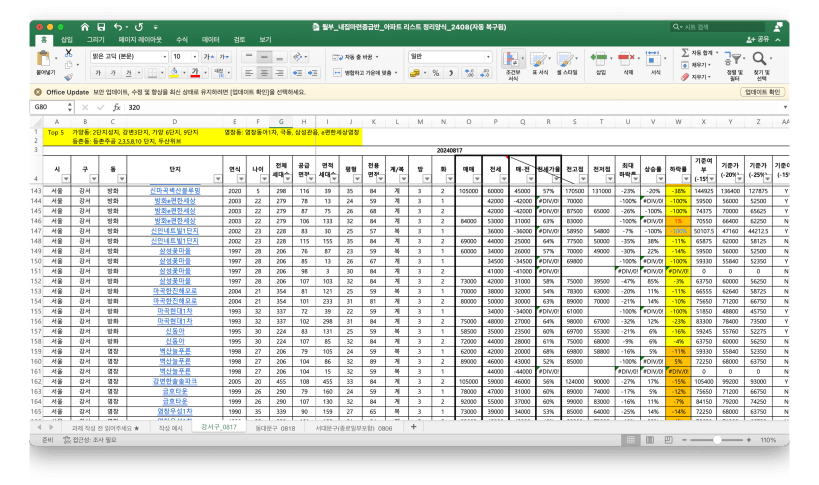Open Sort & Filter (정렬 및 필터)
Screen dimensions: 819x485
734,66
